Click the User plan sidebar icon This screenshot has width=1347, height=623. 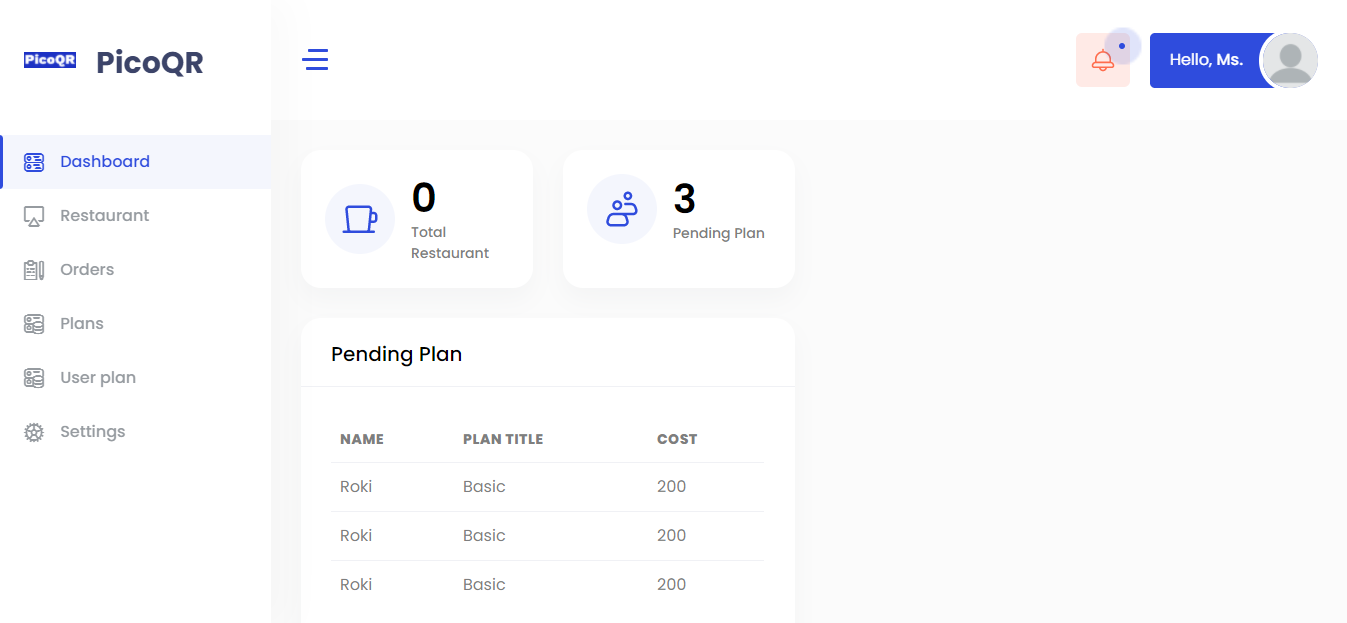(34, 378)
